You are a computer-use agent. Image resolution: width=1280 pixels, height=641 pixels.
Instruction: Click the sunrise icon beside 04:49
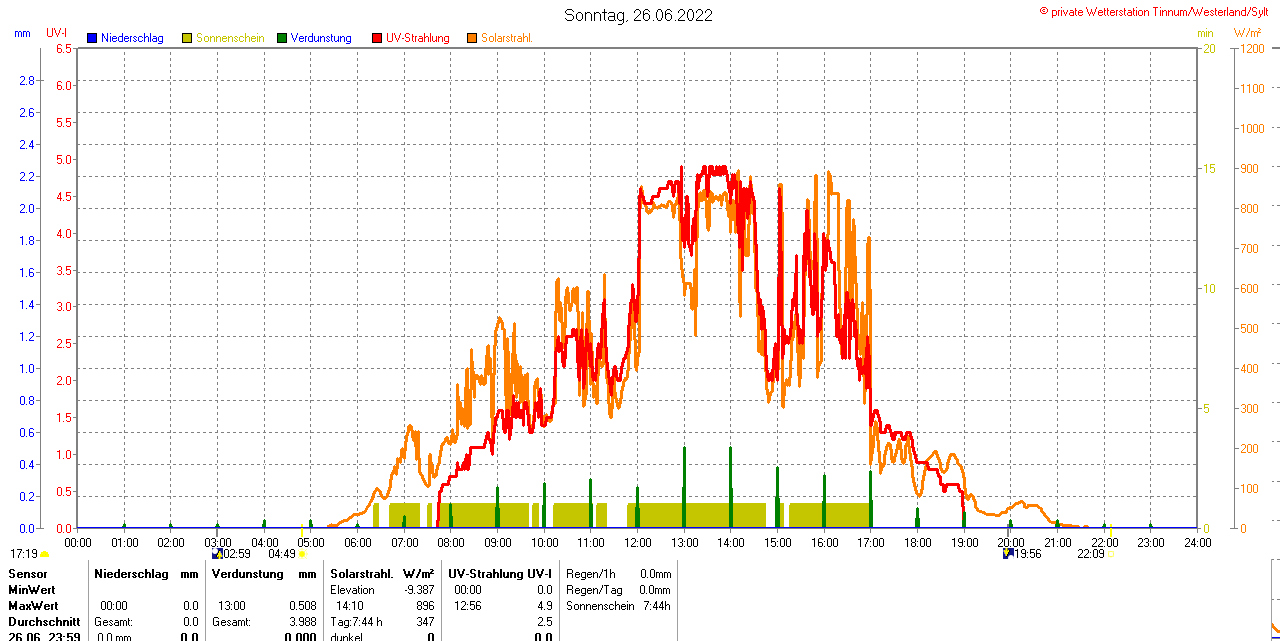[302, 554]
